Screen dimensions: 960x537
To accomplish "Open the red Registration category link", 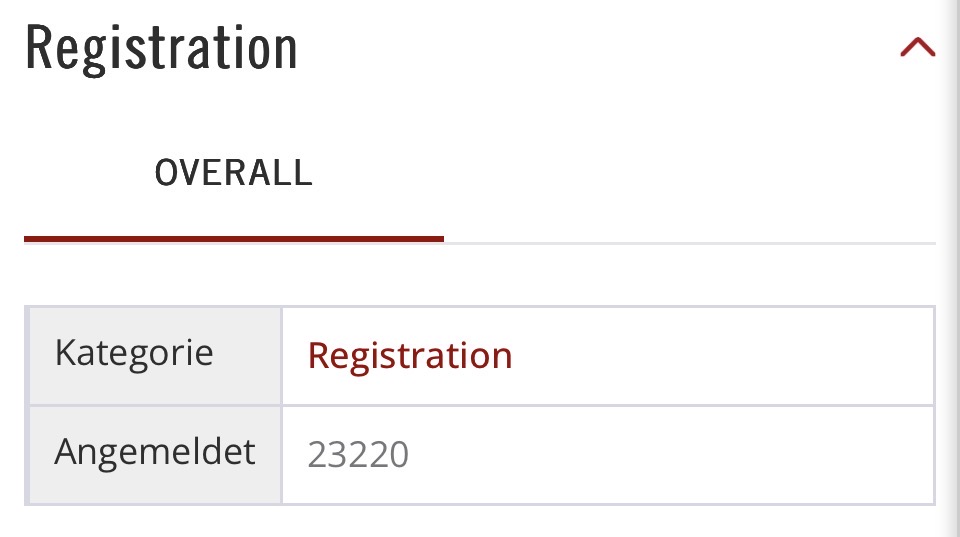I will (410, 355).
